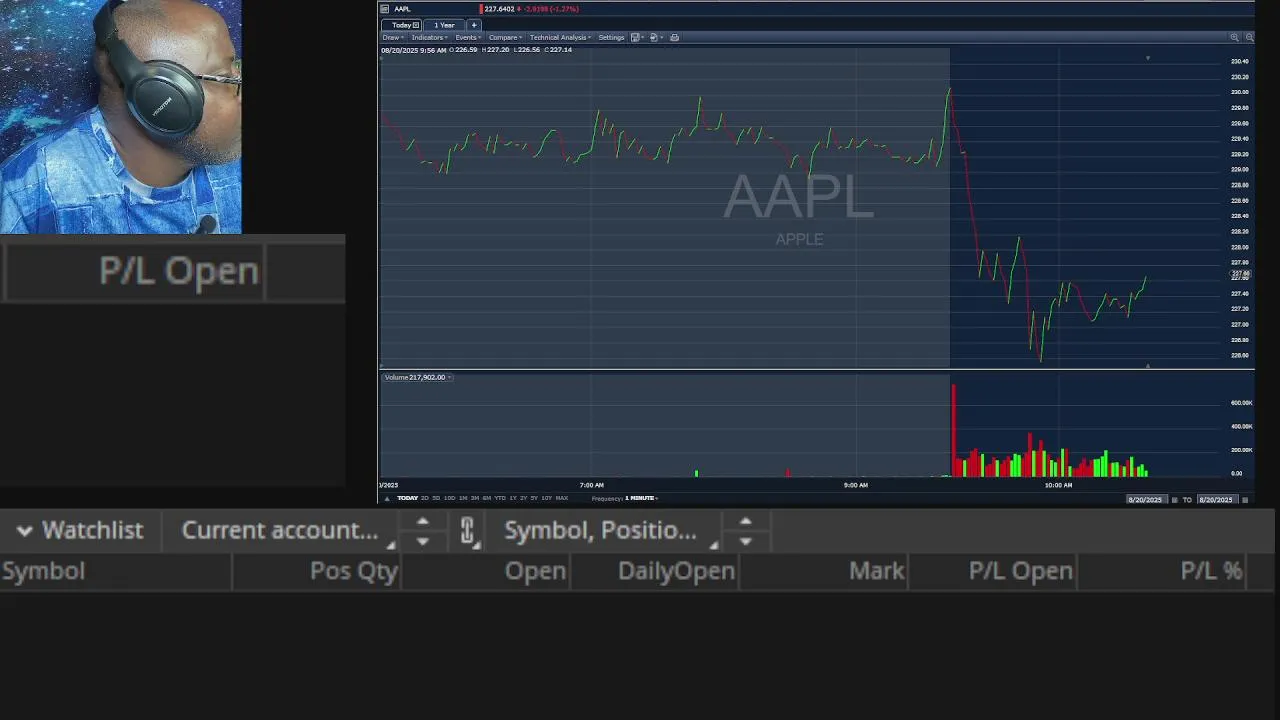The height and width of the screenshot is (720, 1280).
Task: Open chart Settings
Action: (x=611, y=37)
